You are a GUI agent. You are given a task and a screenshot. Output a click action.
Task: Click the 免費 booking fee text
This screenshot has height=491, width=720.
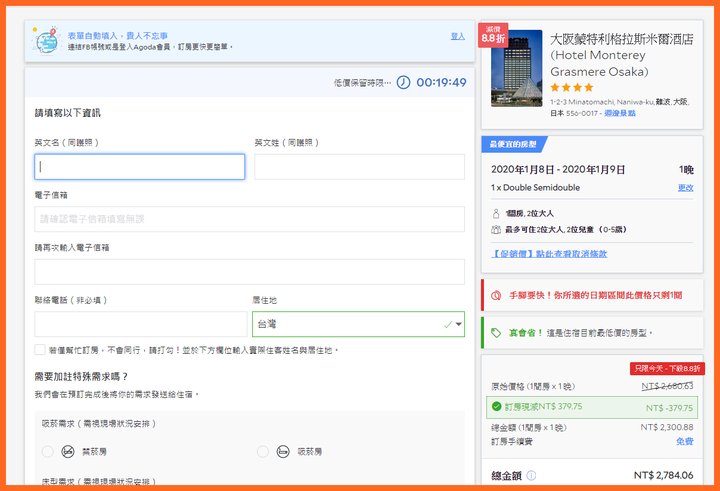point(685,441)
